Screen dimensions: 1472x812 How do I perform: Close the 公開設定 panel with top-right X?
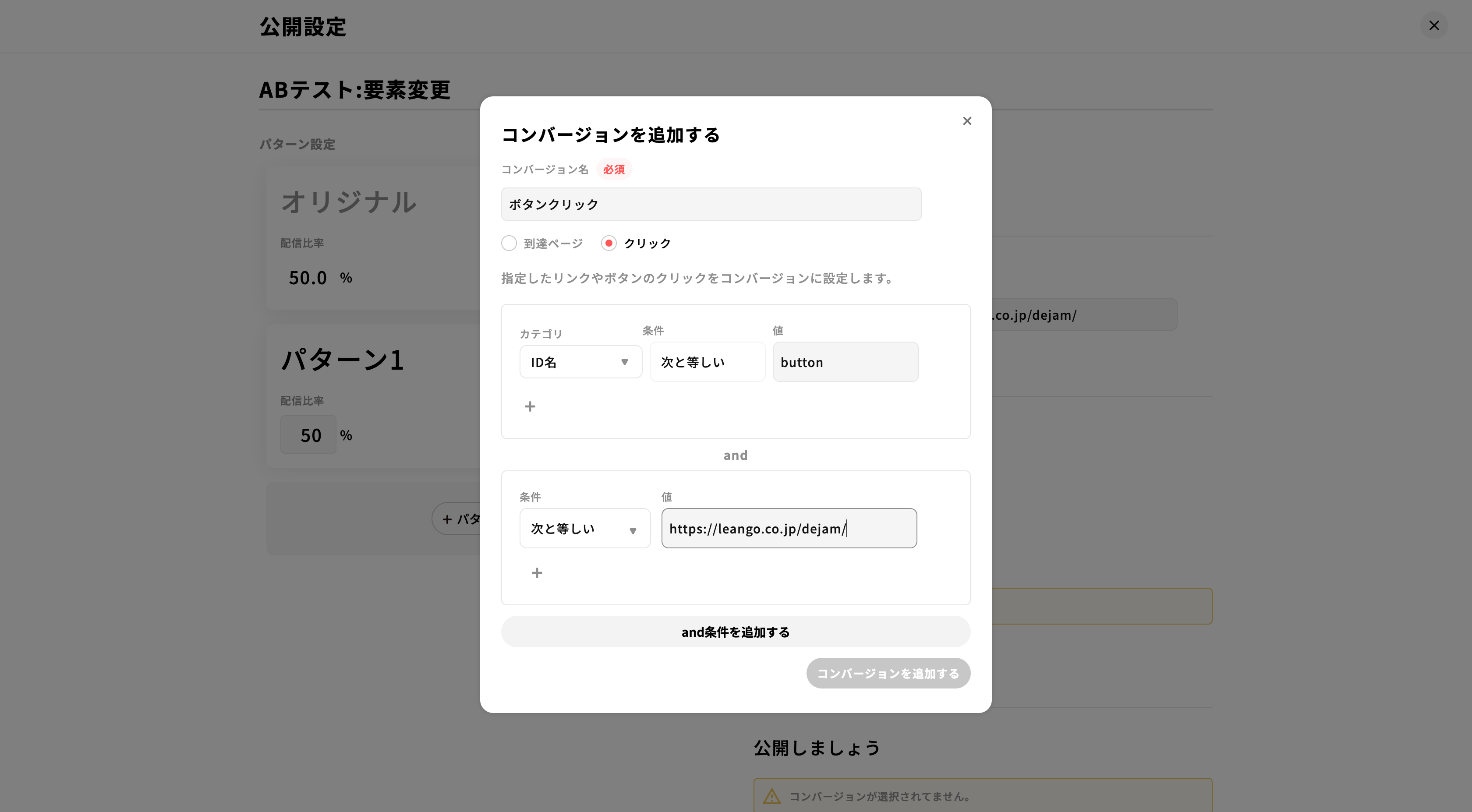[1434, 26]
